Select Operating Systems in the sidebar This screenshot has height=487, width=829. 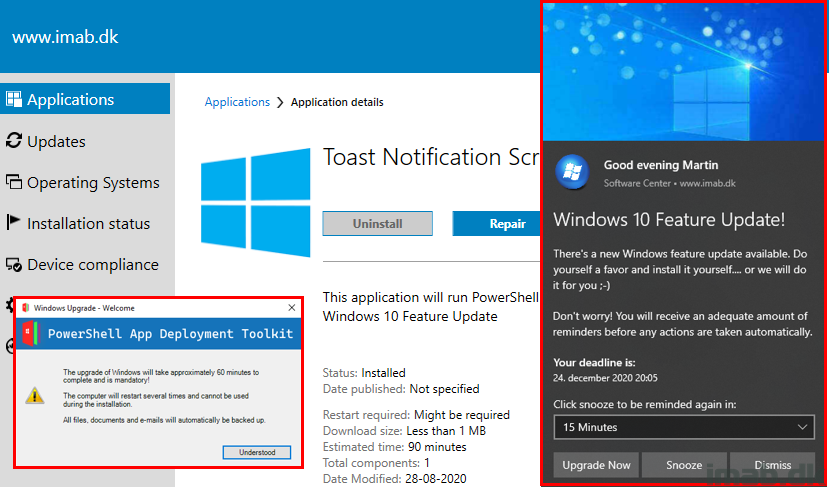[85, 182]
